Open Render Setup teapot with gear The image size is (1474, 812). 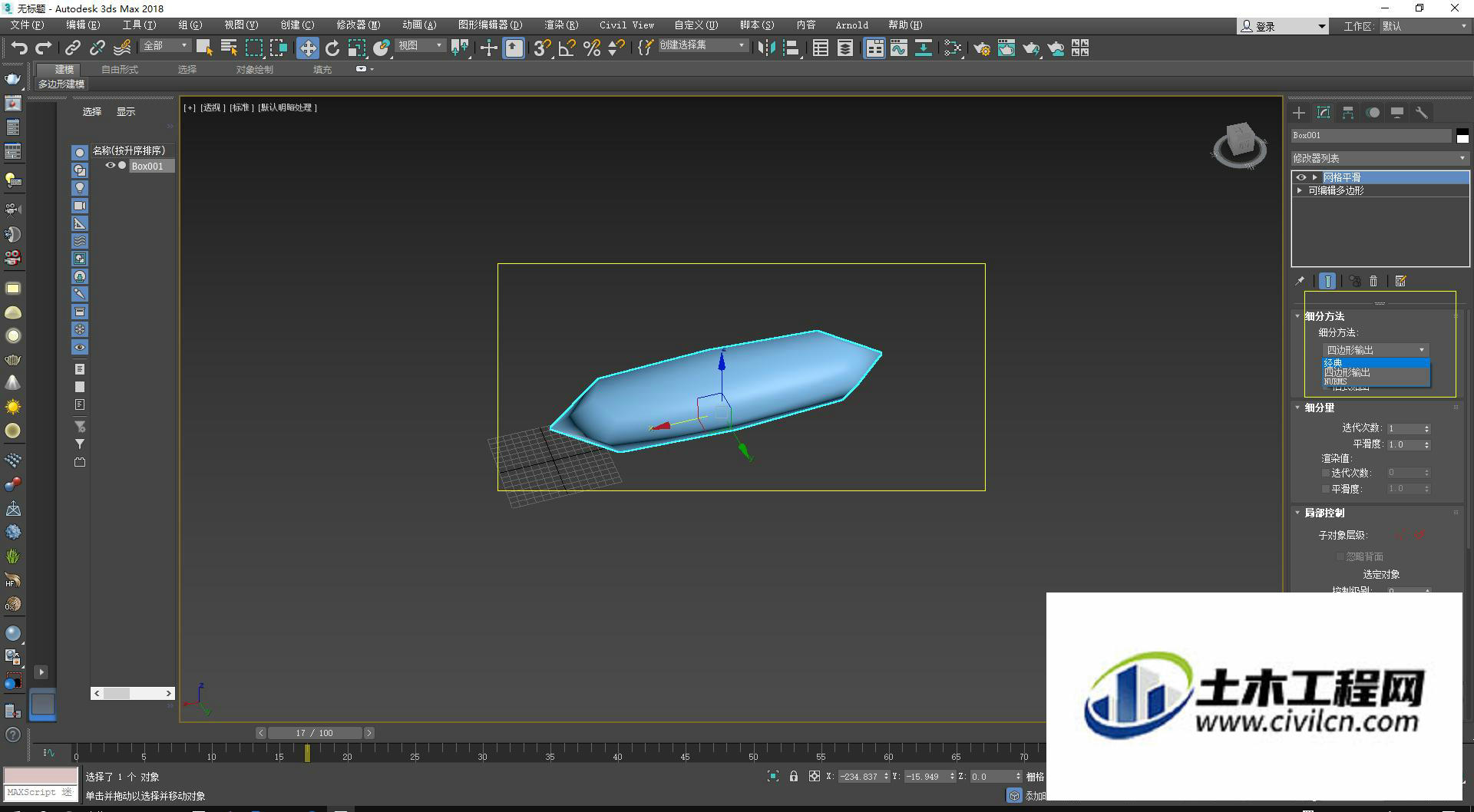click(x=981, y=48)
